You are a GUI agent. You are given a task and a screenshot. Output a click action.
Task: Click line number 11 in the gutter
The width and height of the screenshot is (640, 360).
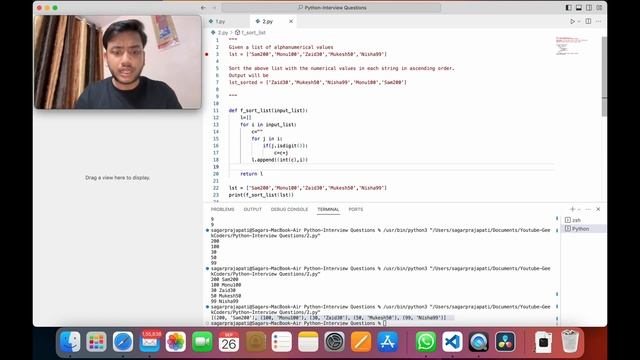point(216,111)
